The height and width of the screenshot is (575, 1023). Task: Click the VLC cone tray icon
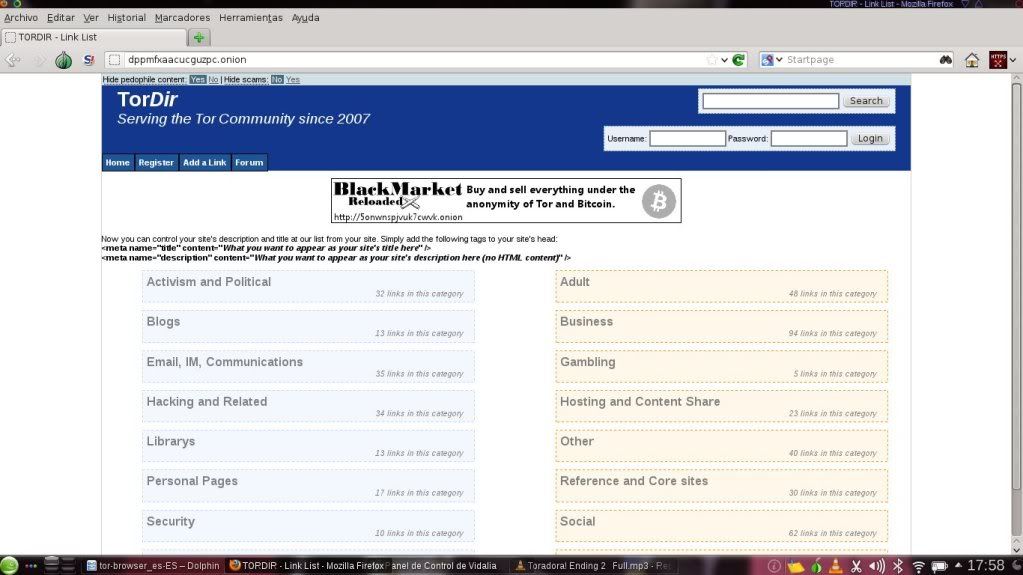click(x=835, y=566)
